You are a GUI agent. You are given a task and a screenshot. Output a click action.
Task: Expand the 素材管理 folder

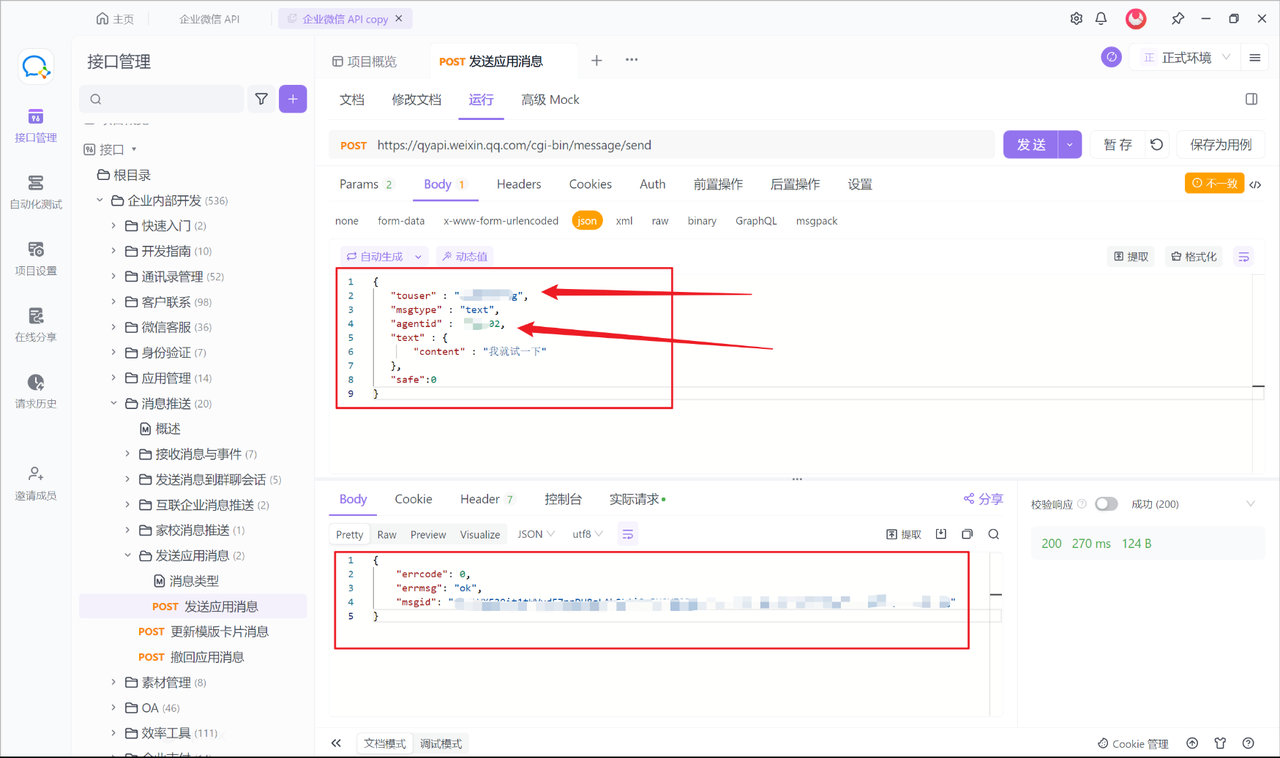coord(113,683)
